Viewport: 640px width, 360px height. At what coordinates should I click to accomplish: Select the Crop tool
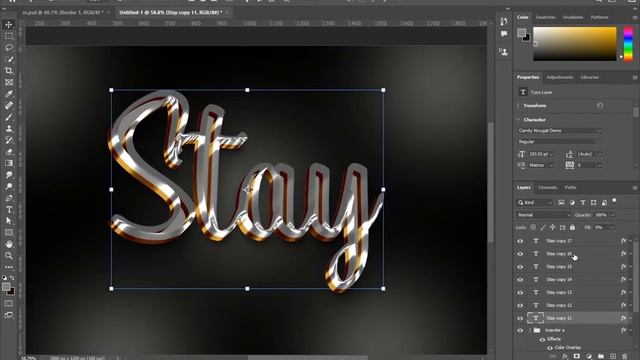click(x=9, y=71)
